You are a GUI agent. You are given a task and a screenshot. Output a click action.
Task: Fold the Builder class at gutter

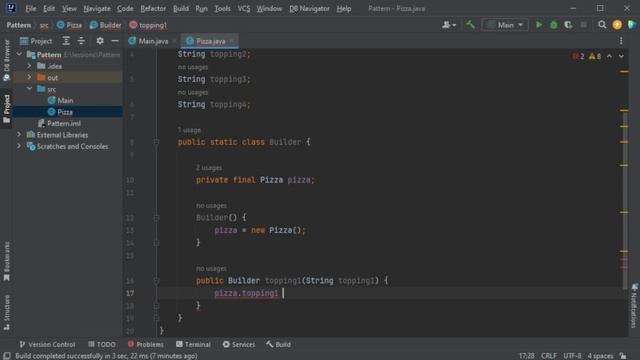coord(156,142)
